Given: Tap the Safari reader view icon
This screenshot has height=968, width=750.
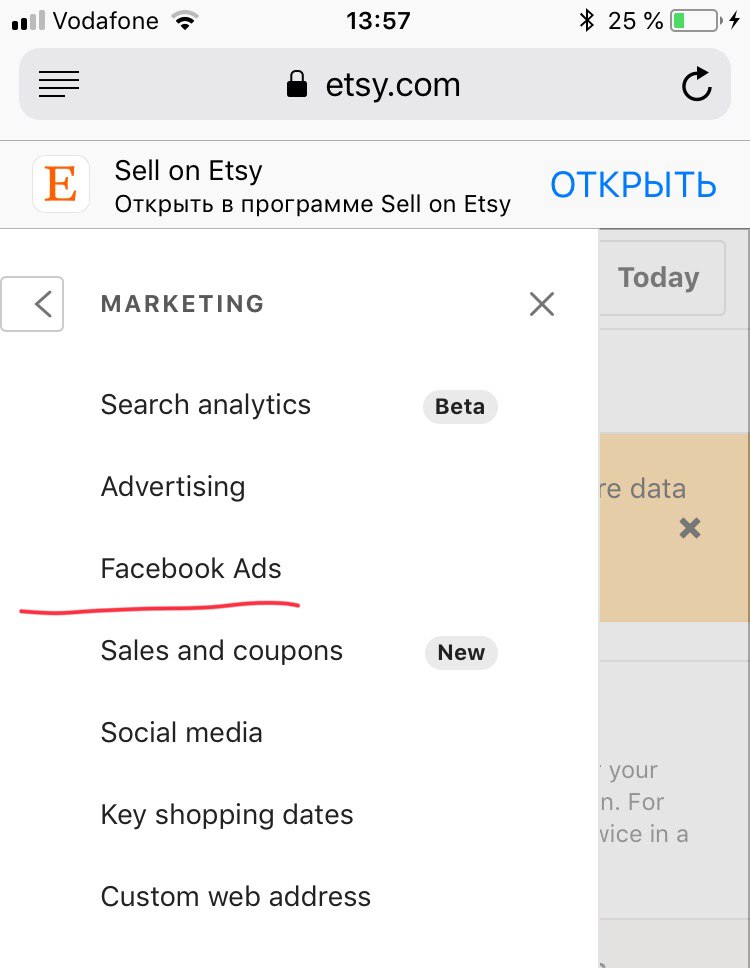Looking at the screenshot, I should (x=59, y=85).
